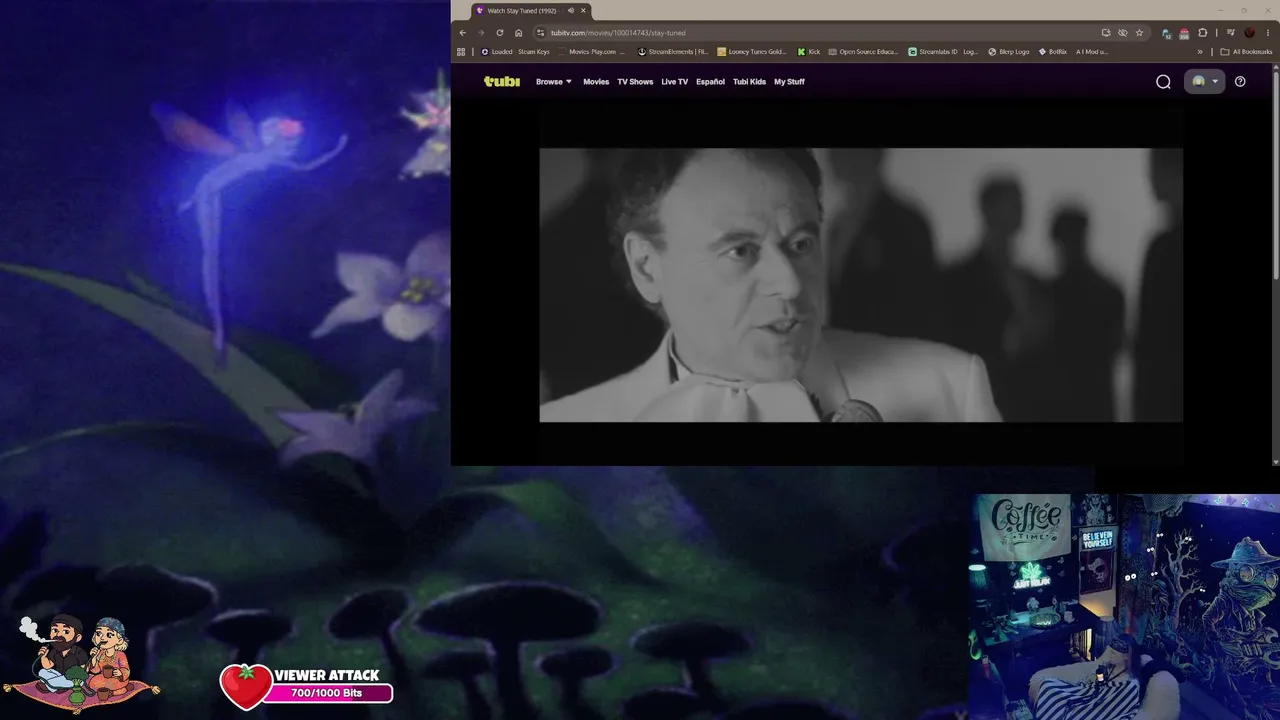Image resolution: width=1280 pixels, height=720 pixels.
Task: Open the BotRix bookmark
Action: (1053, 52)
